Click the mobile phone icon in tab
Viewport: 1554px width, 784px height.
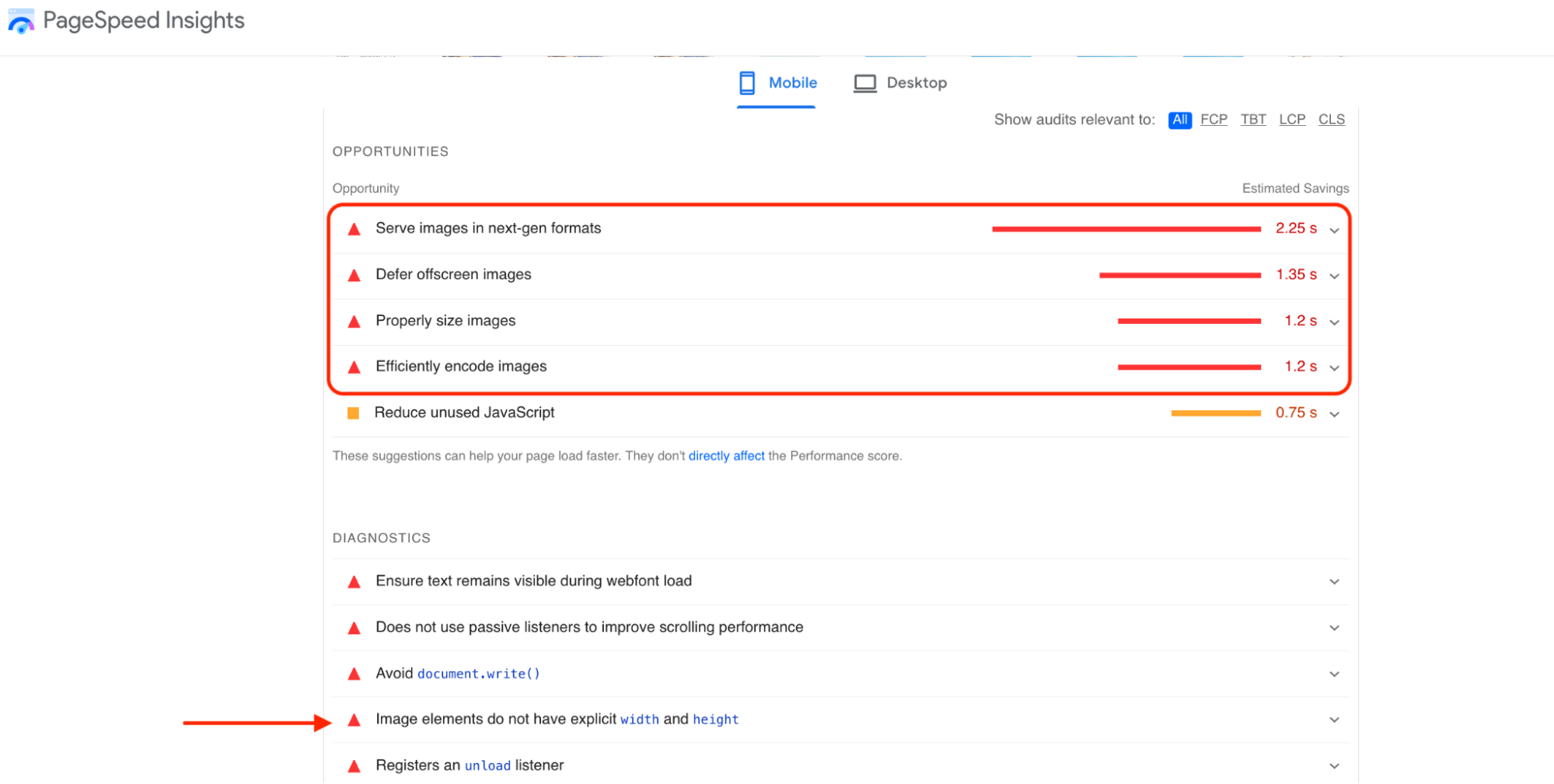[746, 82]
